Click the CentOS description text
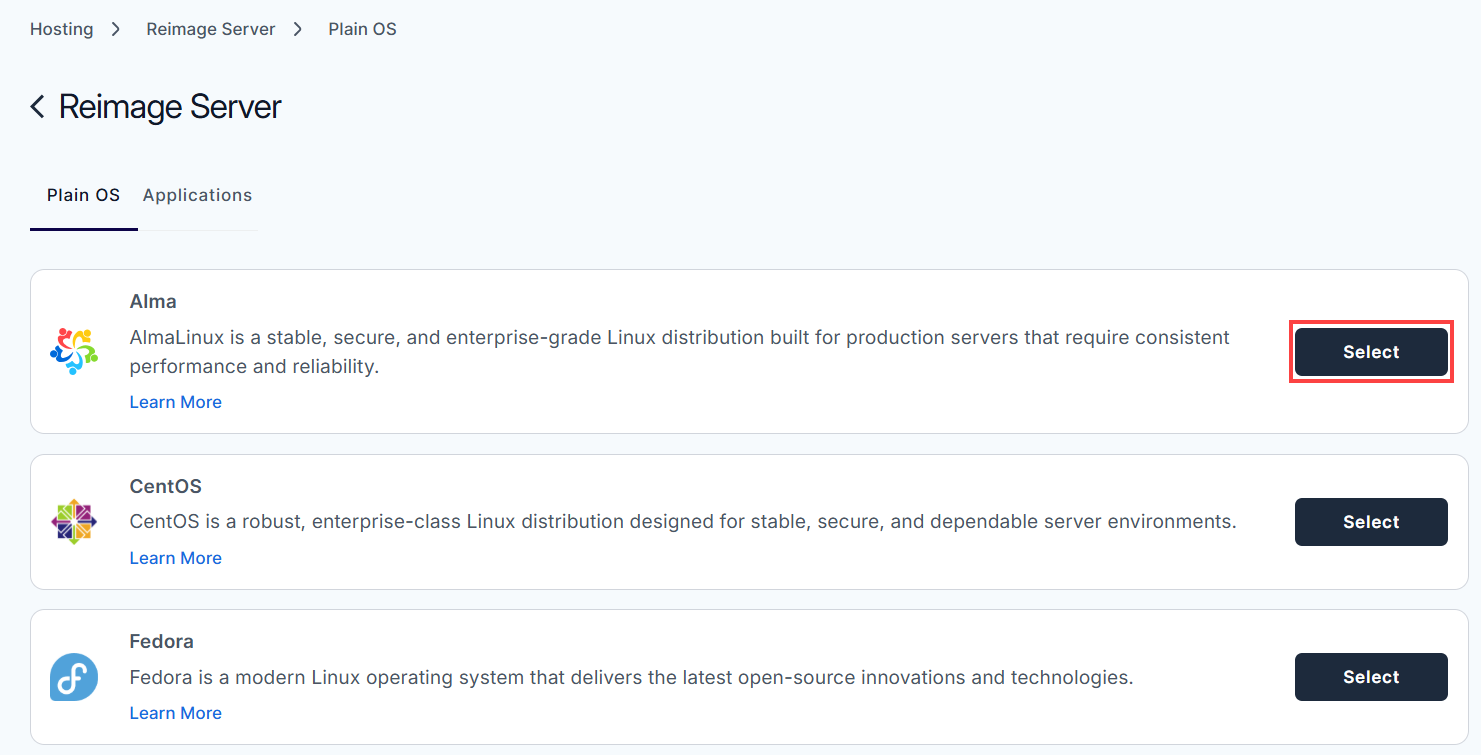 click(x=683, y=522)
